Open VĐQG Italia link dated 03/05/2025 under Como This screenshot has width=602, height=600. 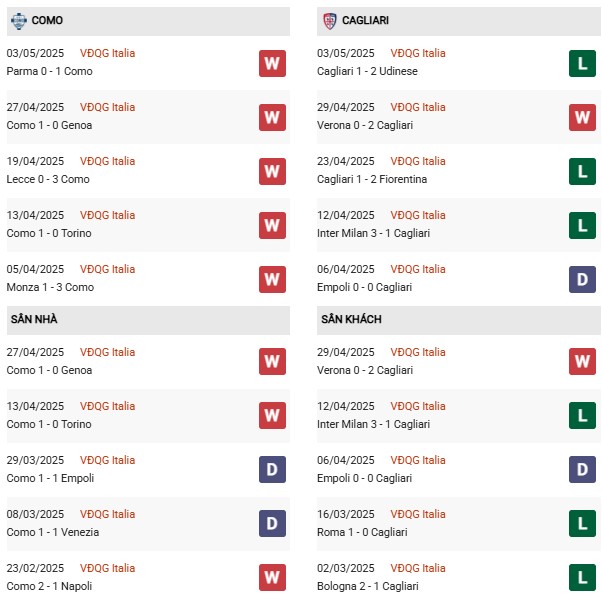[x=108, y=53]
